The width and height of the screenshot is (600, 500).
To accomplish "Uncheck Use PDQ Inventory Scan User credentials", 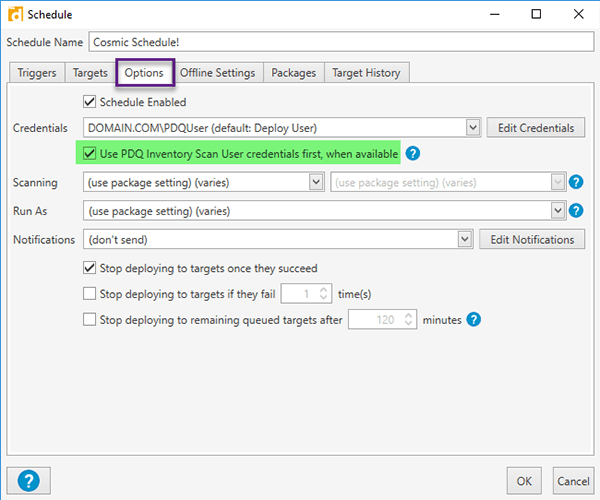I will [91, 153].
